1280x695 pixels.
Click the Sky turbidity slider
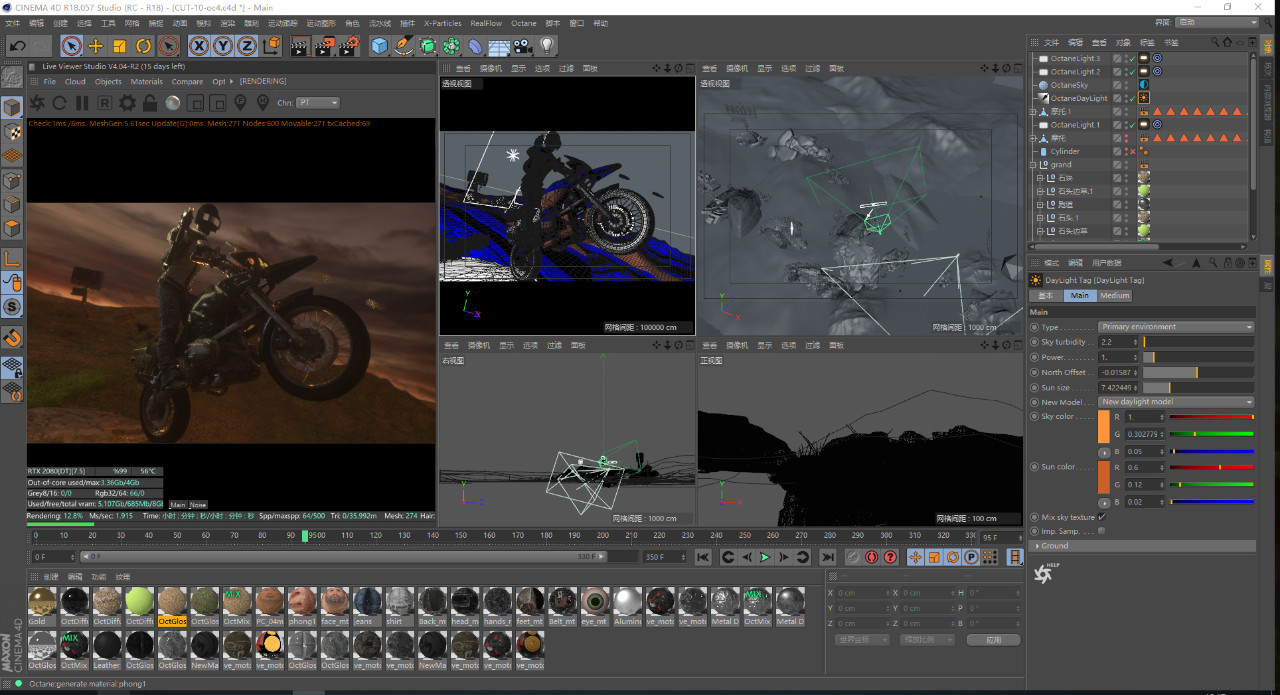point(1198,342)
